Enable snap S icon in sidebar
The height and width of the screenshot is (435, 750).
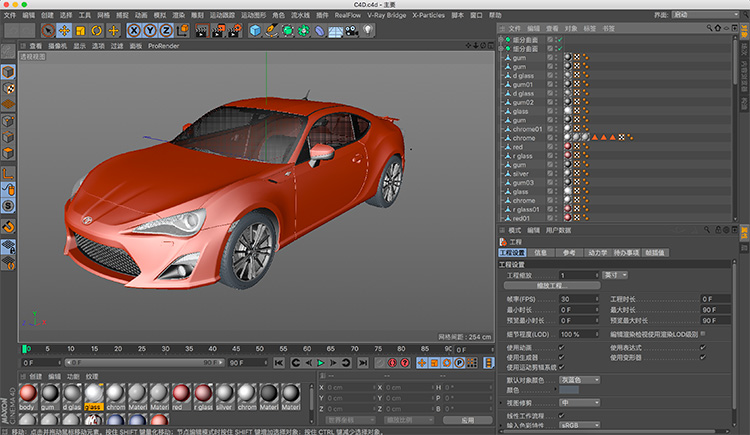point(8,206)
